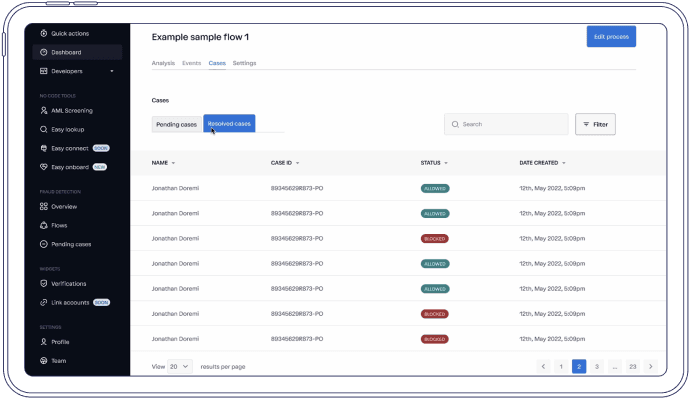Open Verifications shield icon
The width and height of the screenshot is (689, 398).
pyautogui.click(x=44, y=283)
